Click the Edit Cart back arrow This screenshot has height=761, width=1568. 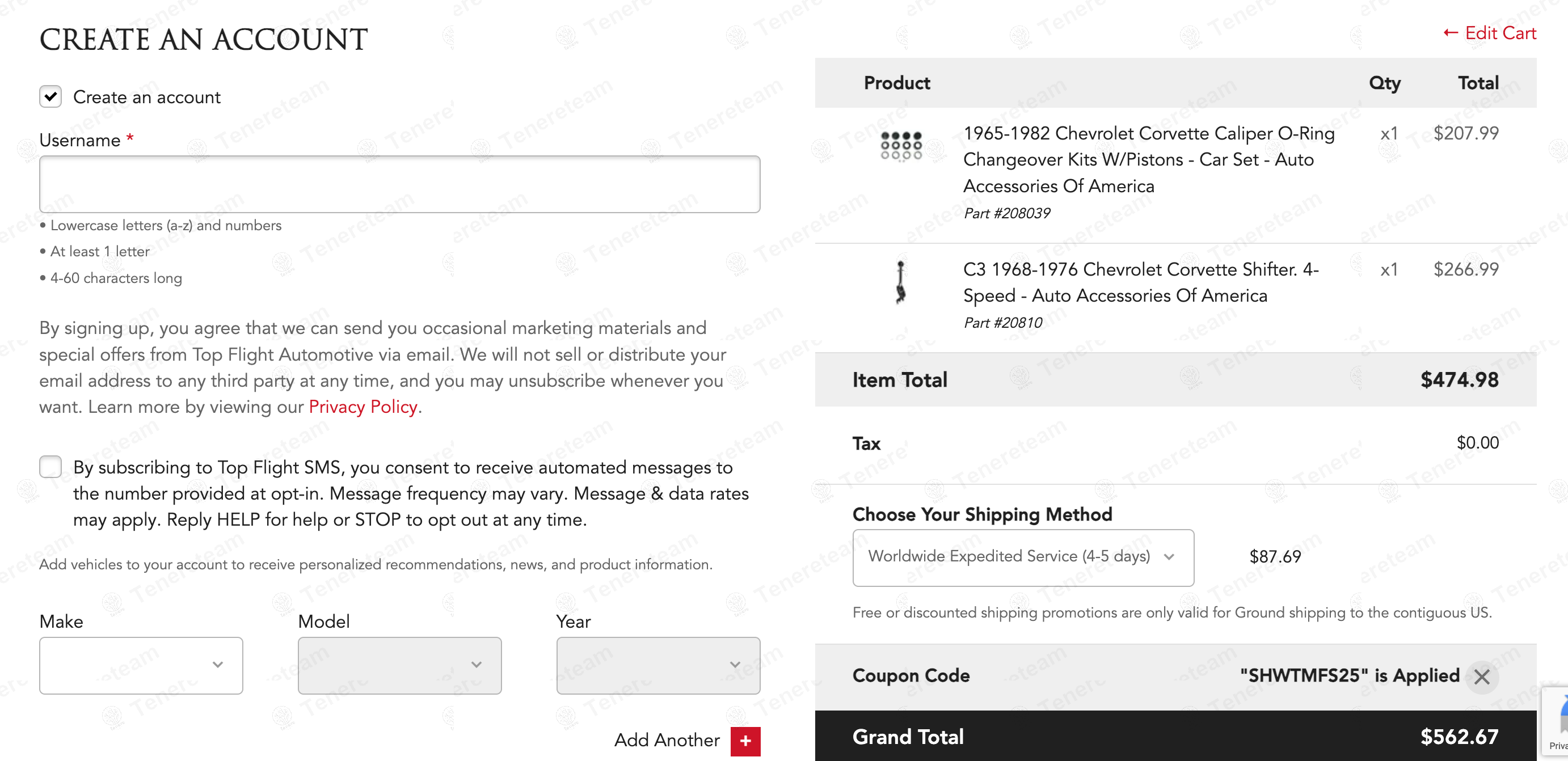pyautogui.click(x=1451, y=33)
